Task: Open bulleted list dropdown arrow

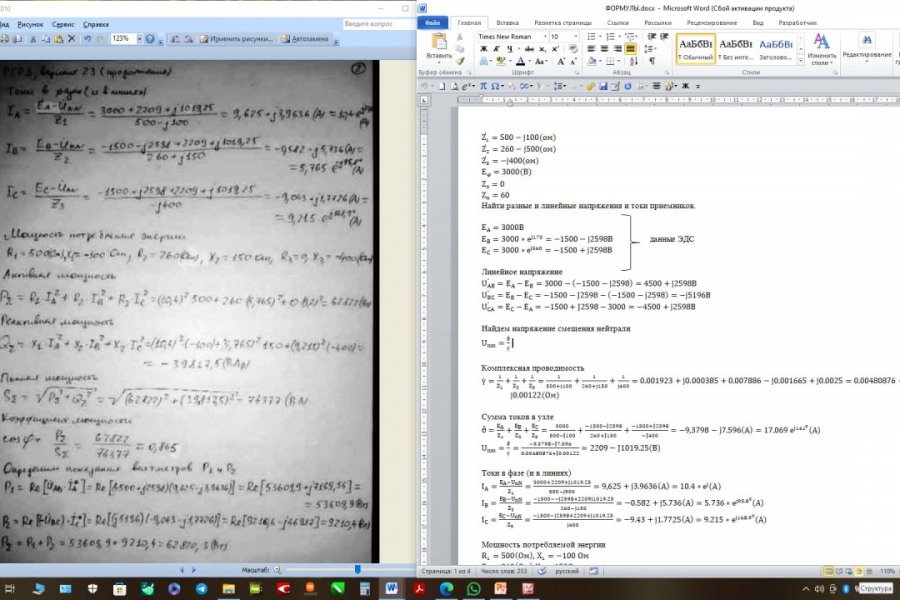Action: coord(599,37)
